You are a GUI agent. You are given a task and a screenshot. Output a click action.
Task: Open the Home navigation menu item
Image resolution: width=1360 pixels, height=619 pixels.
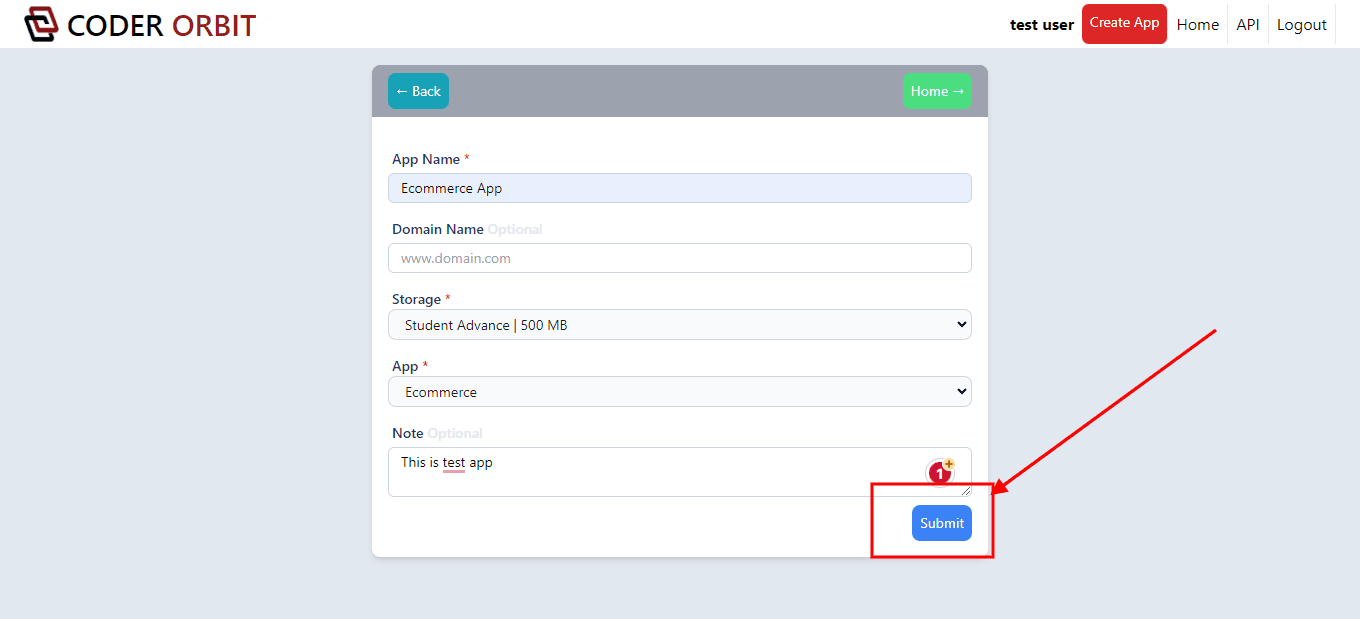1197,25
